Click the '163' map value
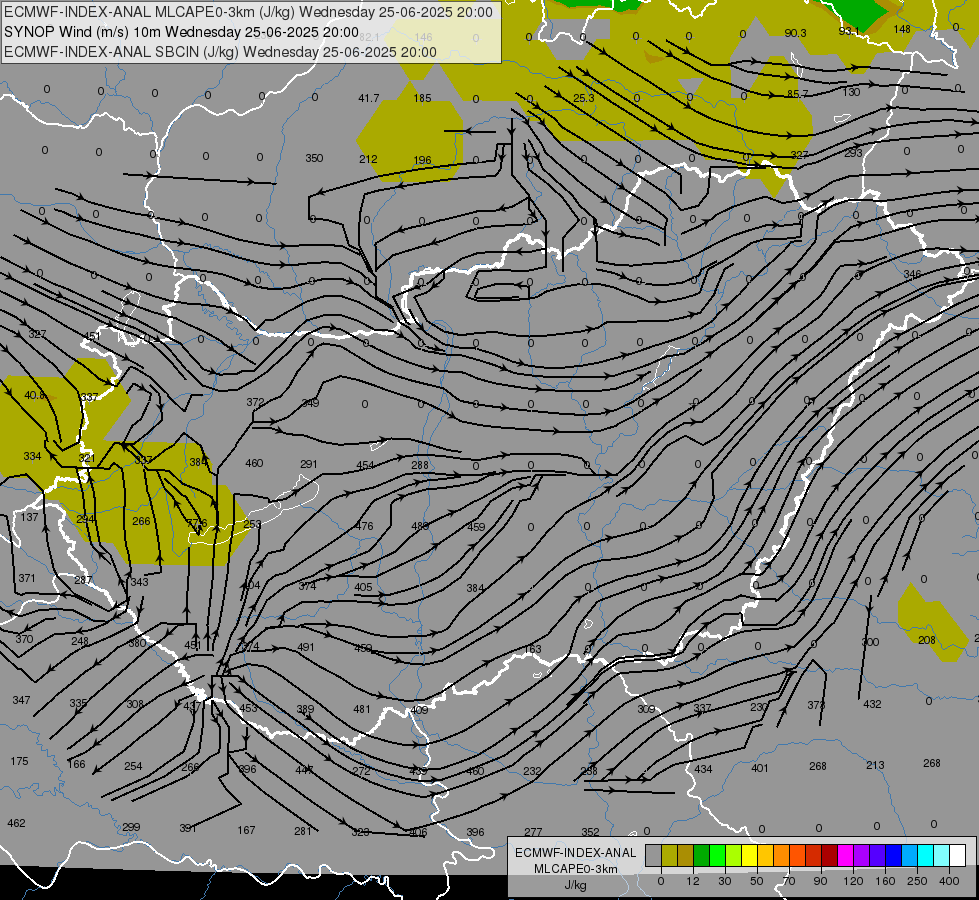 coord(533,650)
